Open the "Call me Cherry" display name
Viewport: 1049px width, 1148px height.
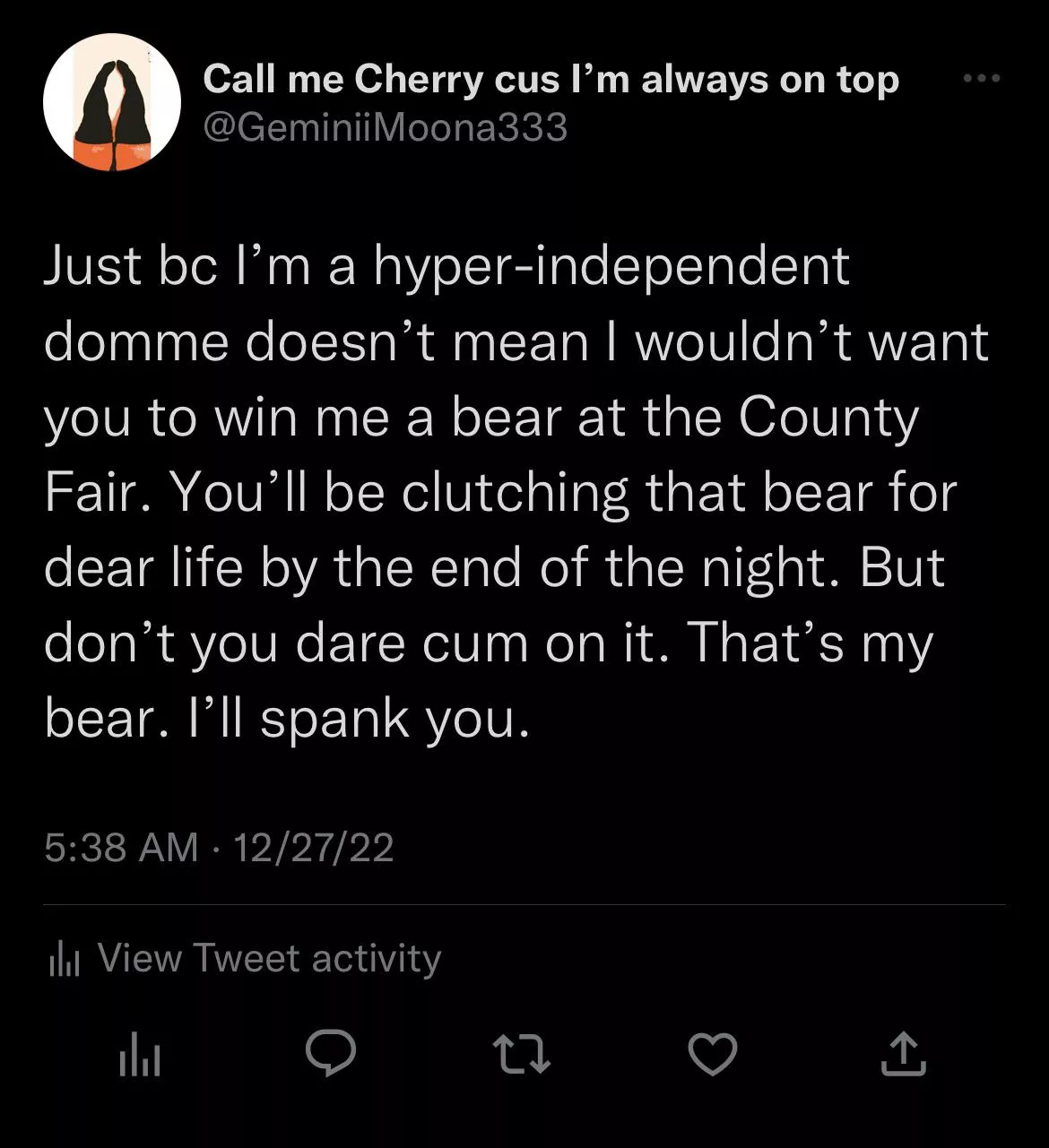coord(342,80)
